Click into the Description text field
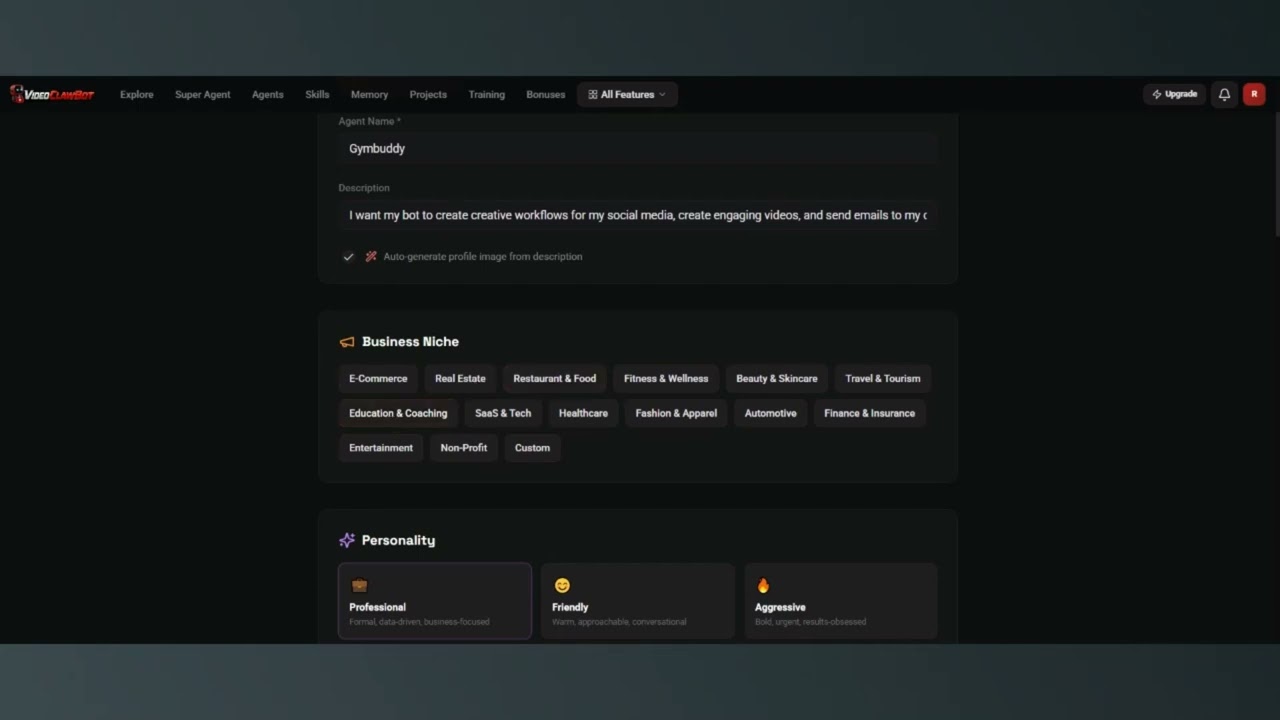Image resolution: width=1280 pixels, height=720 pixels. pos(638,215)
